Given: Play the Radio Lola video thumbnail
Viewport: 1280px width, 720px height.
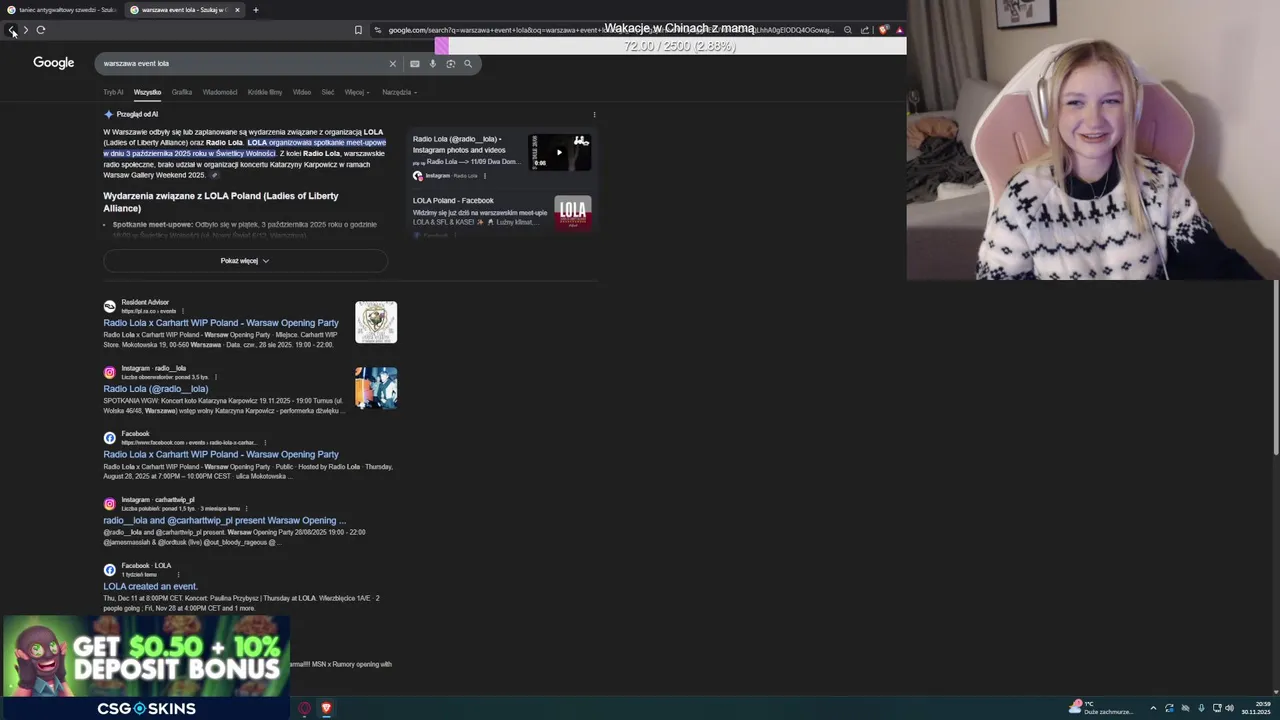Looking at the screenshot, I should click(559, 152).
